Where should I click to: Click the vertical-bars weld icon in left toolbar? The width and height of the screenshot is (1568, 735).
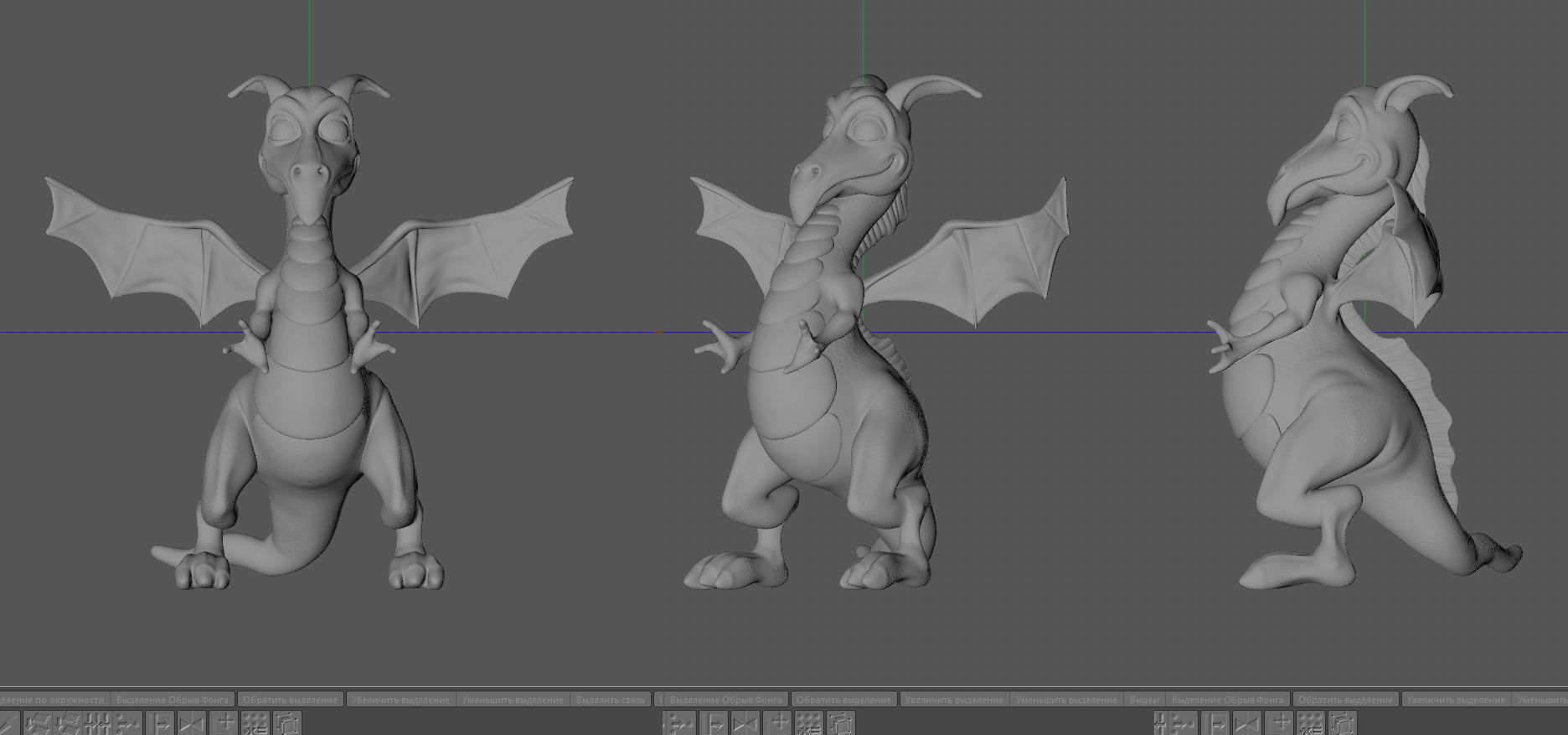point(98,723)
